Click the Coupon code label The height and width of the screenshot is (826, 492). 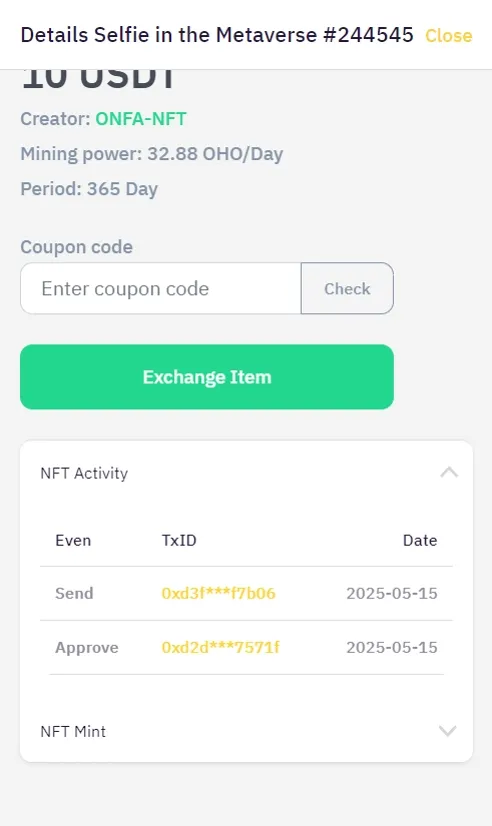pos(76,247)
